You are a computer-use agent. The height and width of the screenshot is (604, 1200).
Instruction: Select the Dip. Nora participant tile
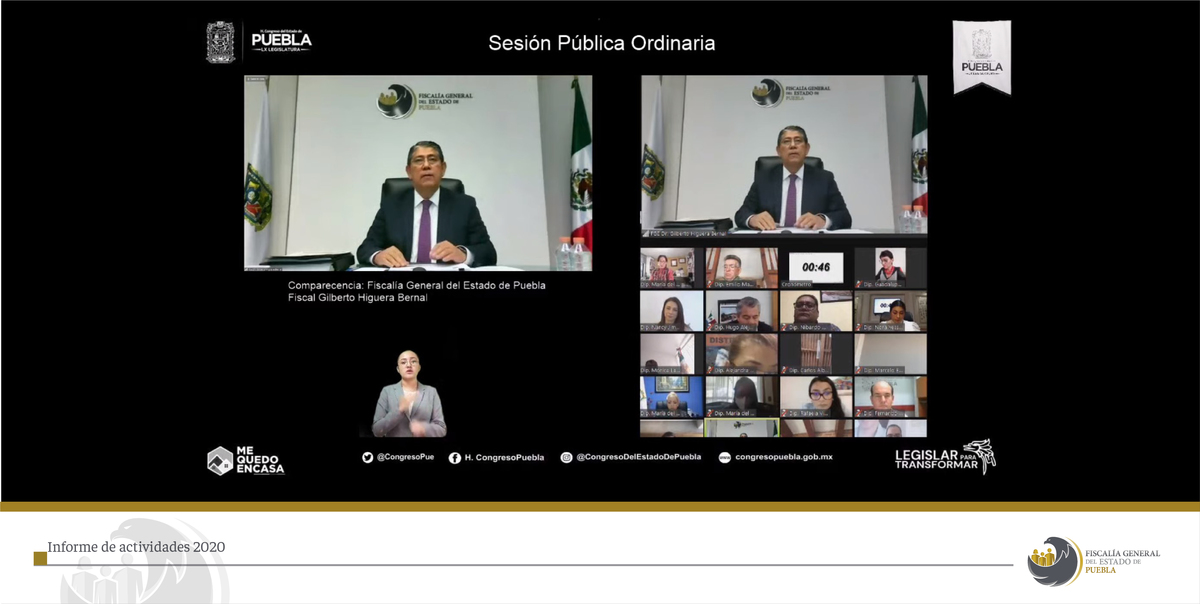890,311
